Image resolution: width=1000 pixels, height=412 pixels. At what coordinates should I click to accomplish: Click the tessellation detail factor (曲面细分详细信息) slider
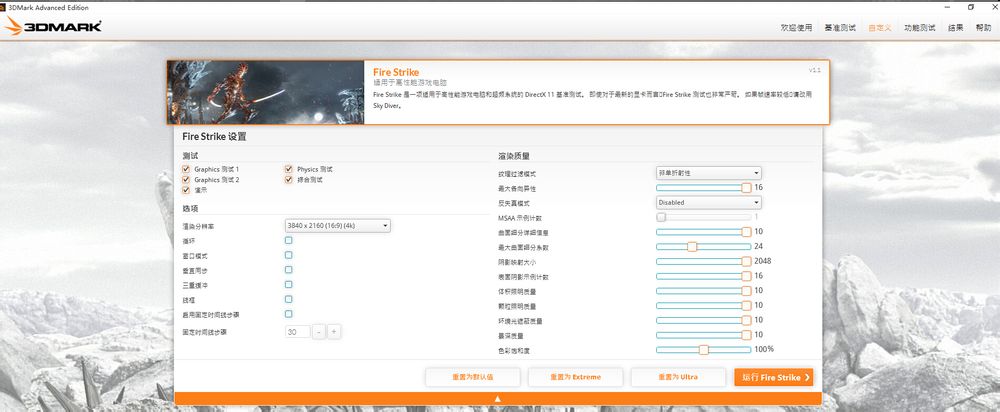[703, 232]
